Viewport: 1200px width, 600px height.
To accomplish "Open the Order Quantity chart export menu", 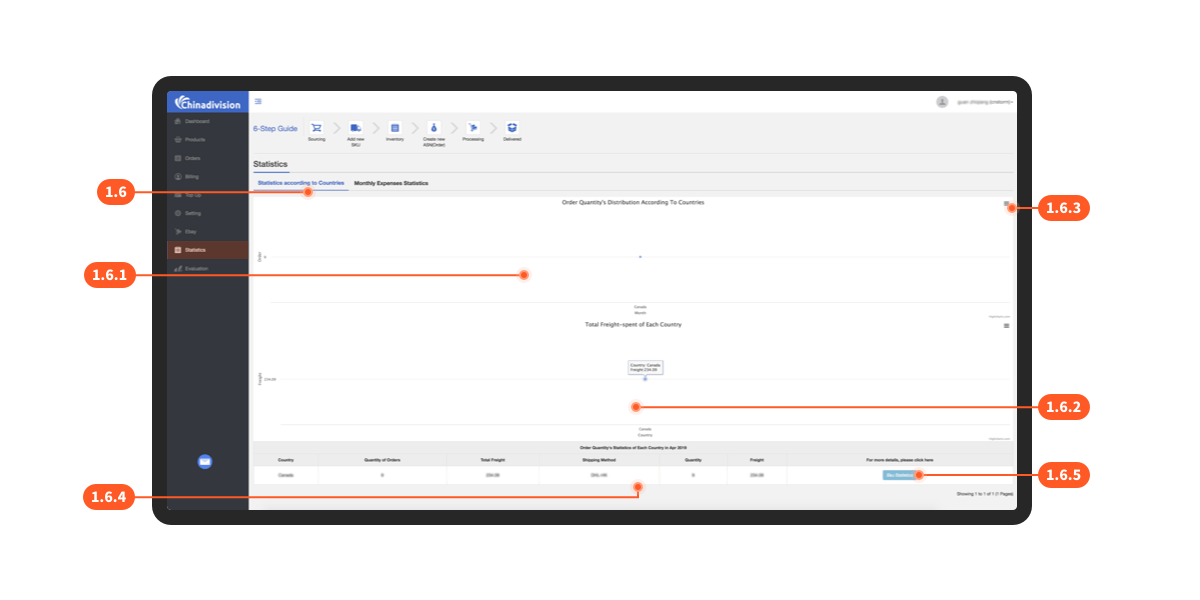I will pos(1006,203).
